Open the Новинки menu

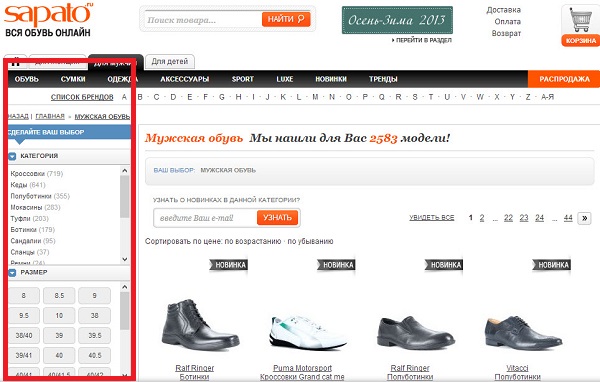(331, 79)
